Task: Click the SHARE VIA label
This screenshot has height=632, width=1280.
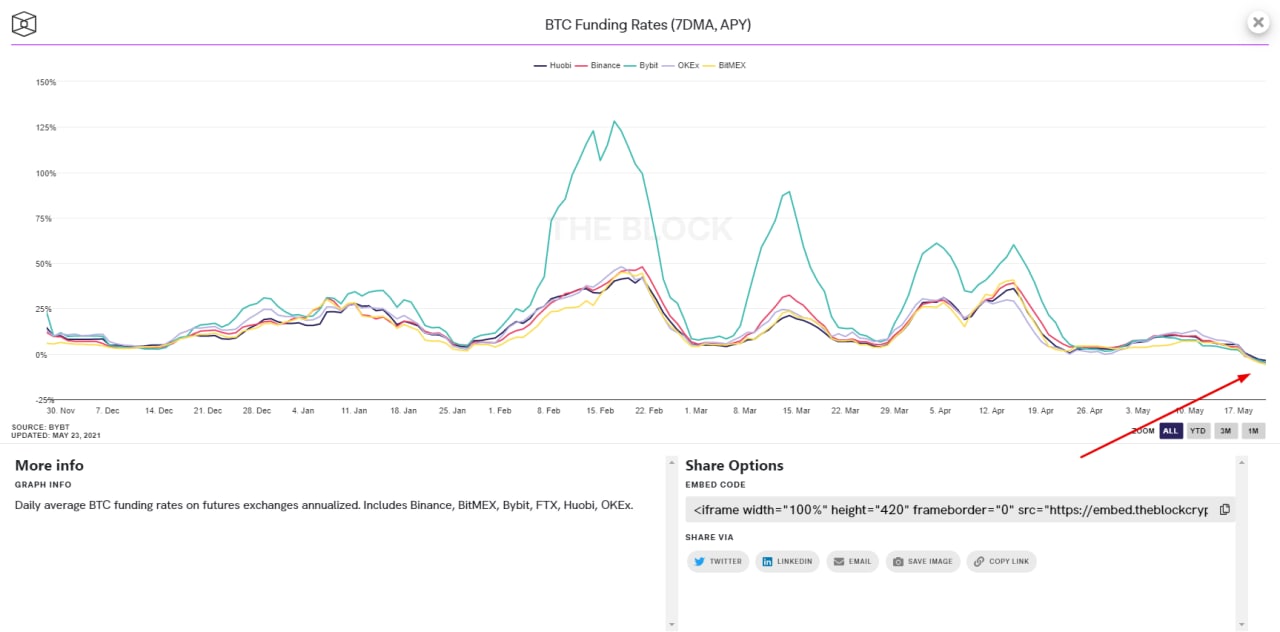Action: 711,537
